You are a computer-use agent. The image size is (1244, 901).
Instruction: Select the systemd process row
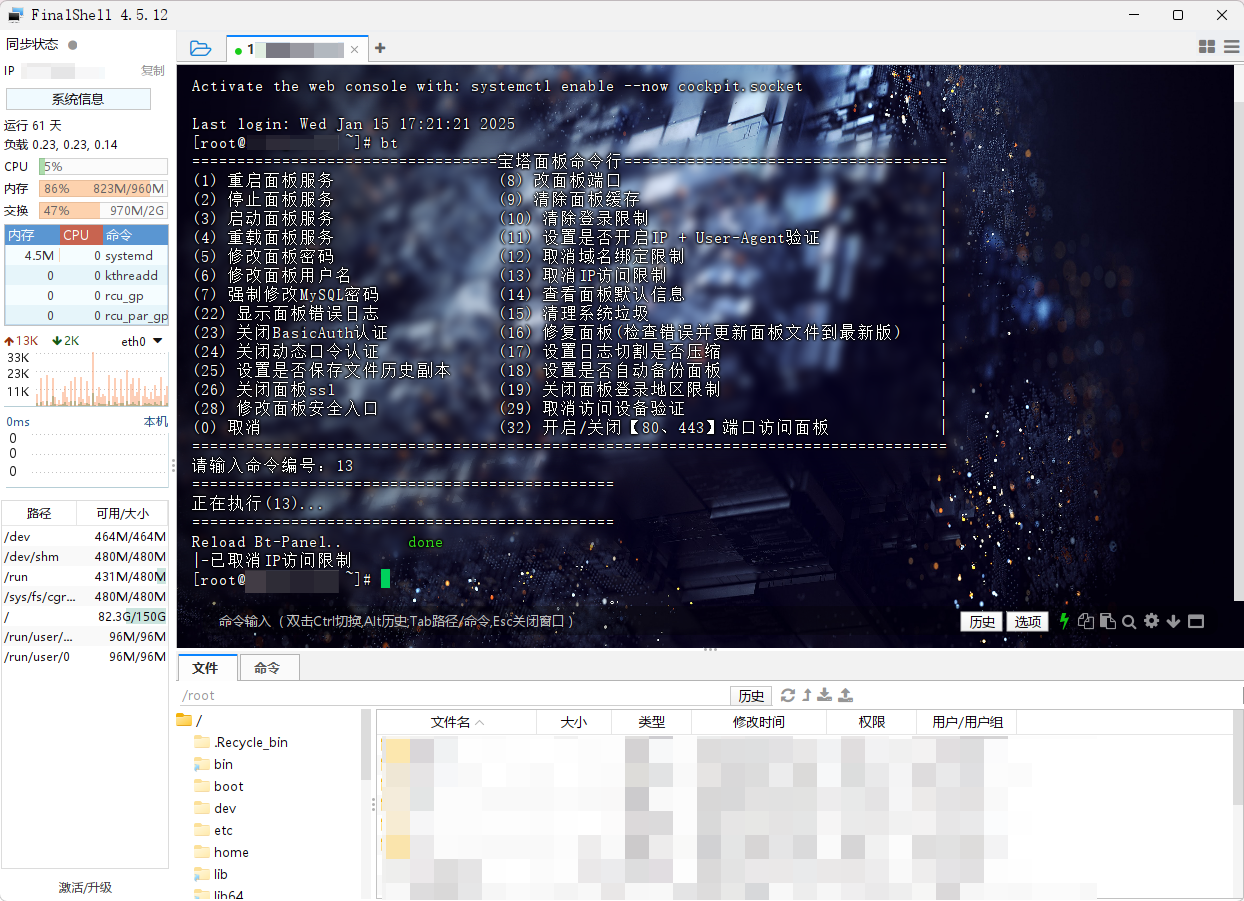tap(86, 256)
